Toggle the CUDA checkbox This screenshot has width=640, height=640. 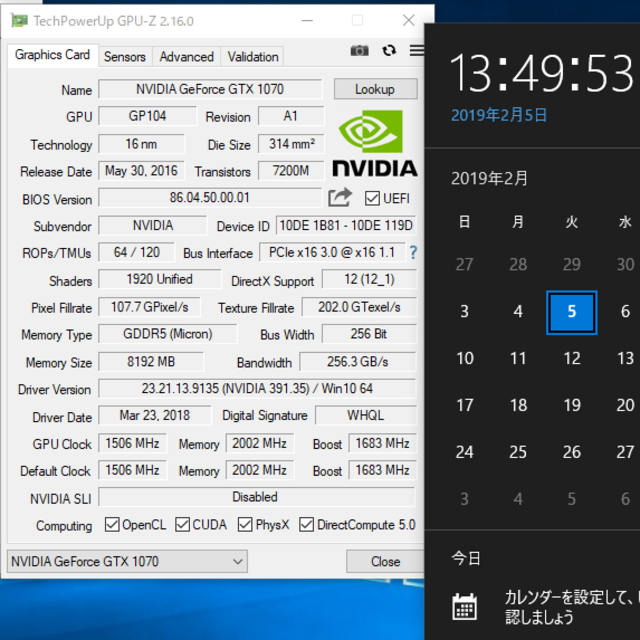coord(182,524)
